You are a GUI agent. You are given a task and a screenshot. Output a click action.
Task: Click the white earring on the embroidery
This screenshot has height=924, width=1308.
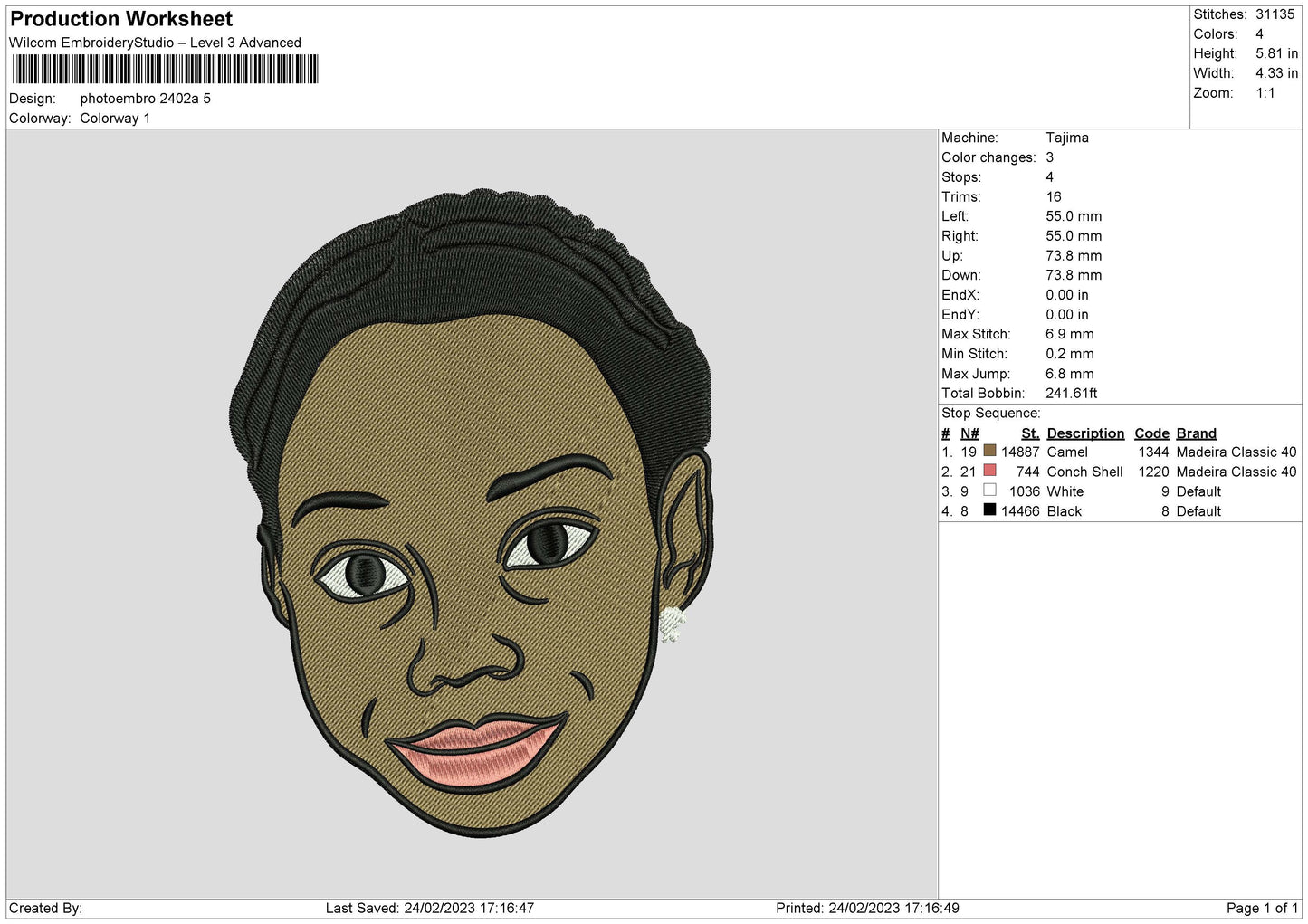pos(671,624)
